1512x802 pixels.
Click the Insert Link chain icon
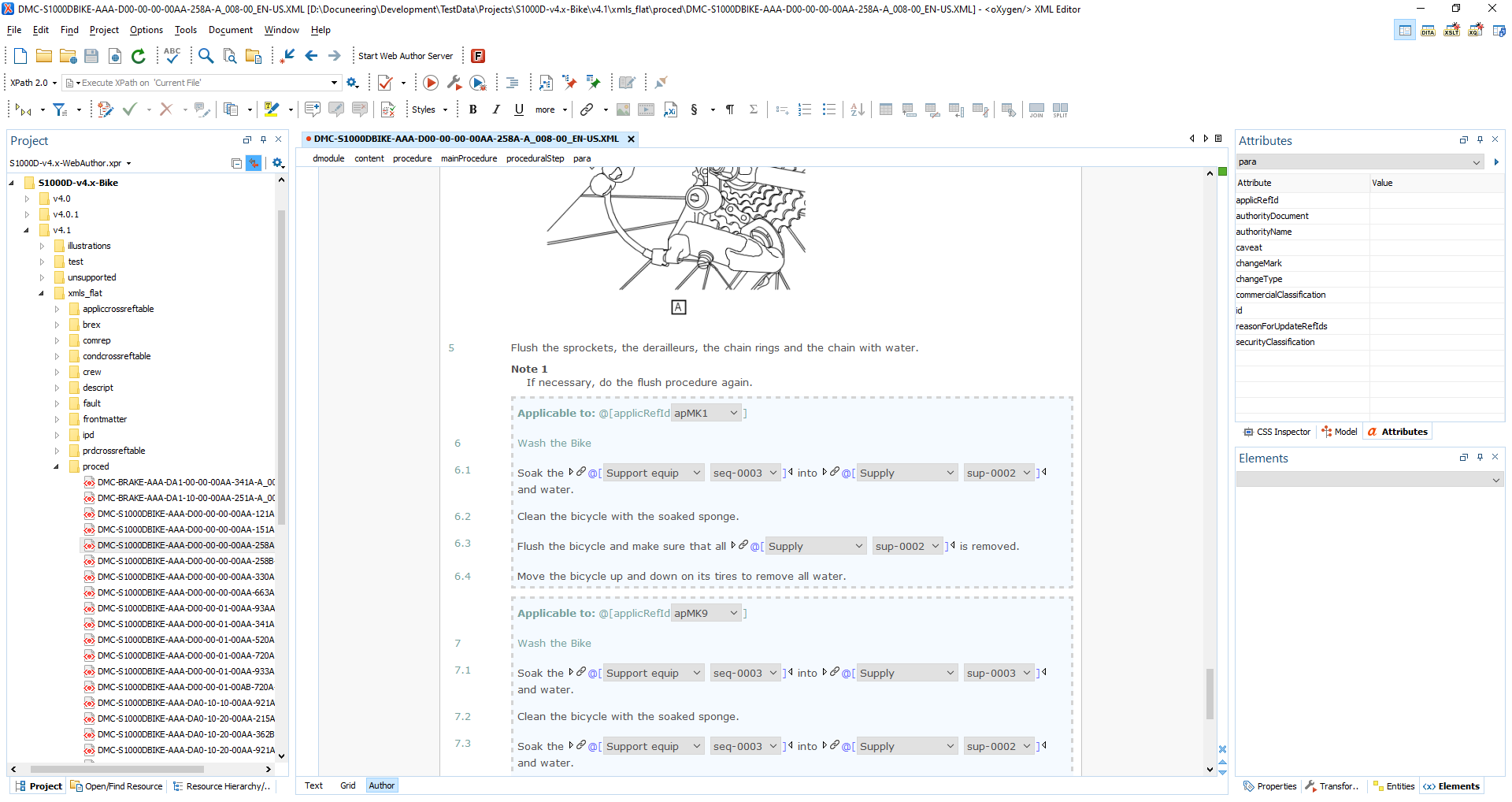(587, 110)
